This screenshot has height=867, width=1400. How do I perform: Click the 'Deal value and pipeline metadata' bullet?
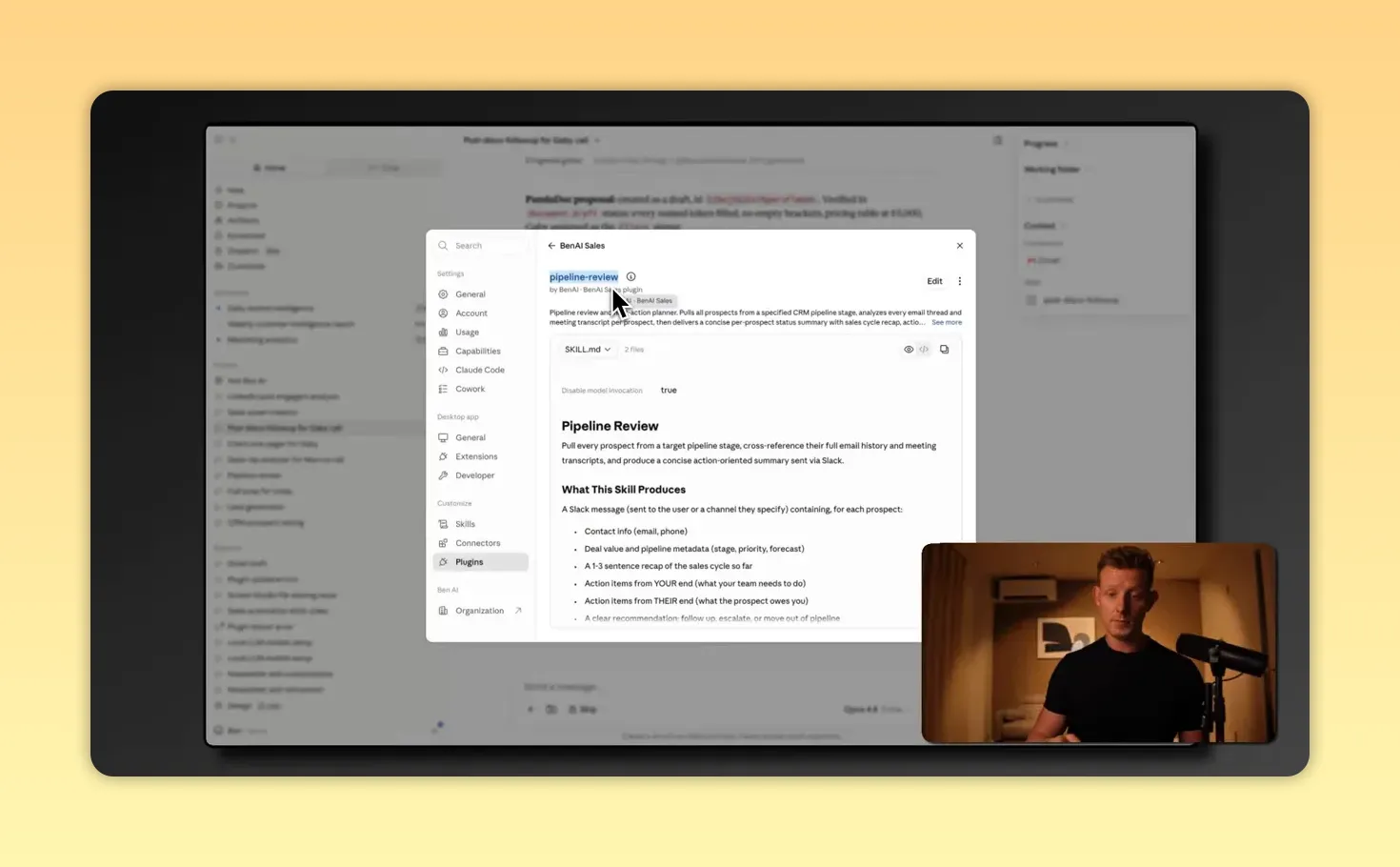click(694, 549)
